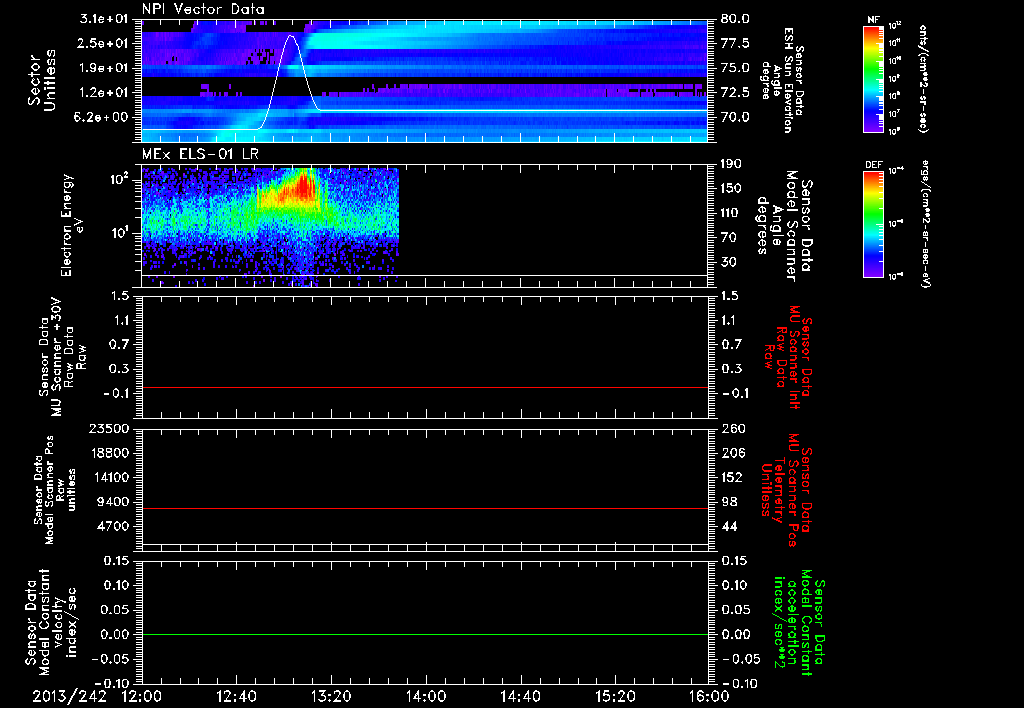Click the 150 scanner angle tick value
The width and height of the screenshot is (1024, 708).
click(732, 188)
